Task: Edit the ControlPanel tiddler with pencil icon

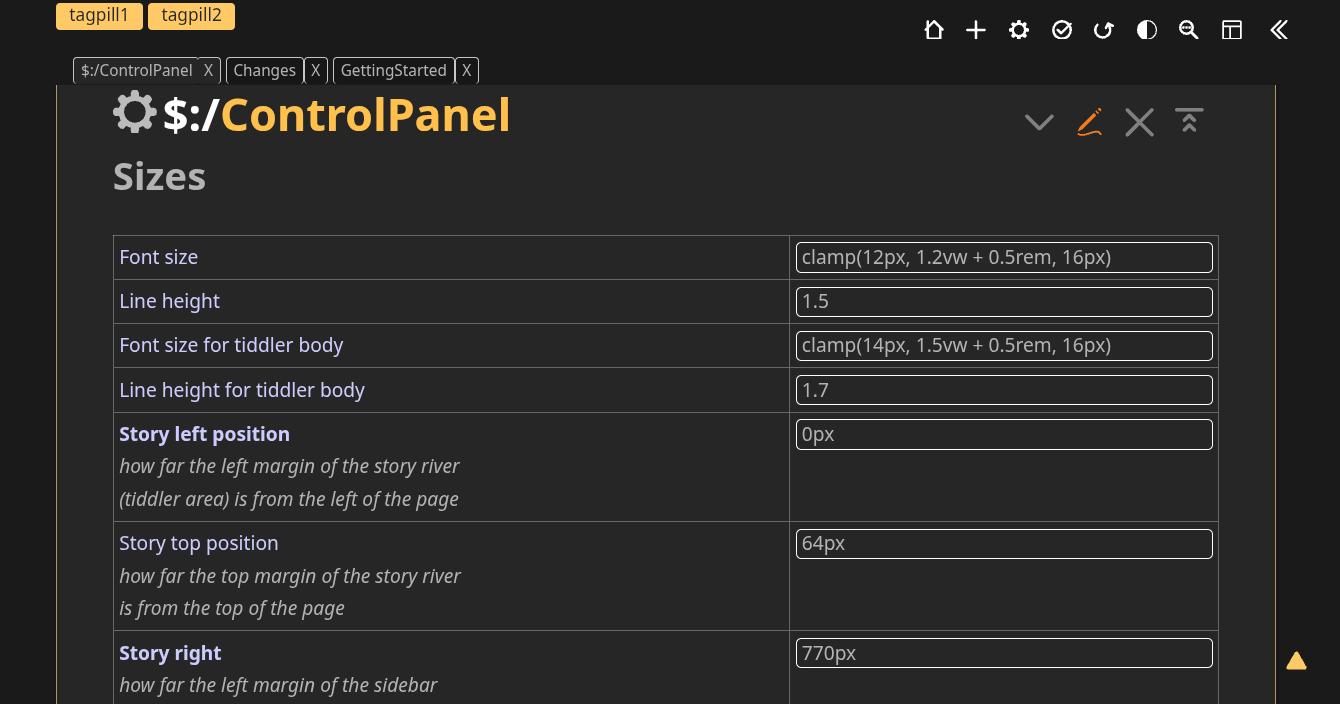Action: (x=1090, y=122)
